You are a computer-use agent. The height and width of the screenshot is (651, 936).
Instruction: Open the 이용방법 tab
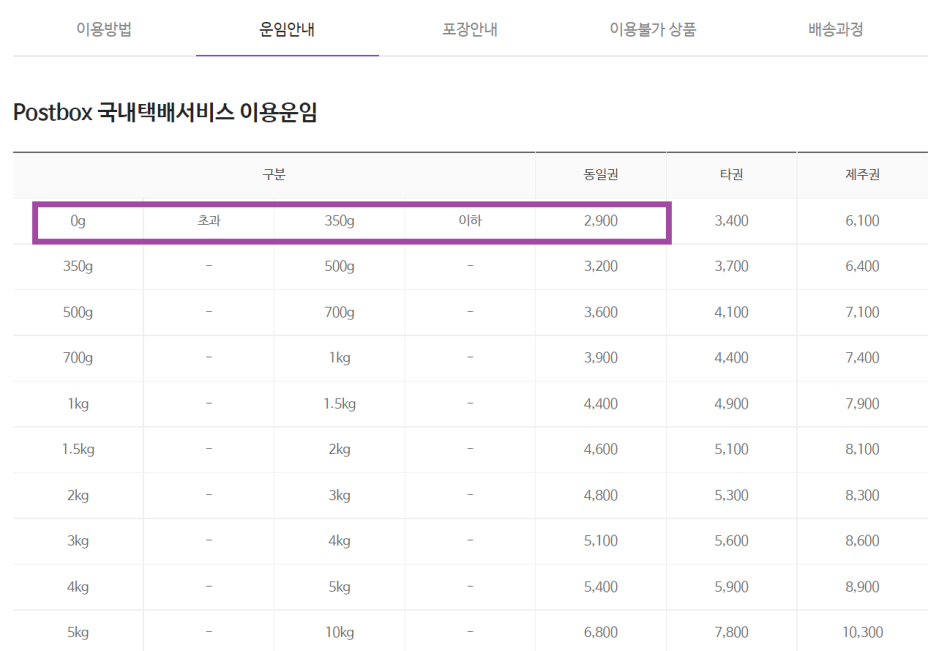pos(104,29)
